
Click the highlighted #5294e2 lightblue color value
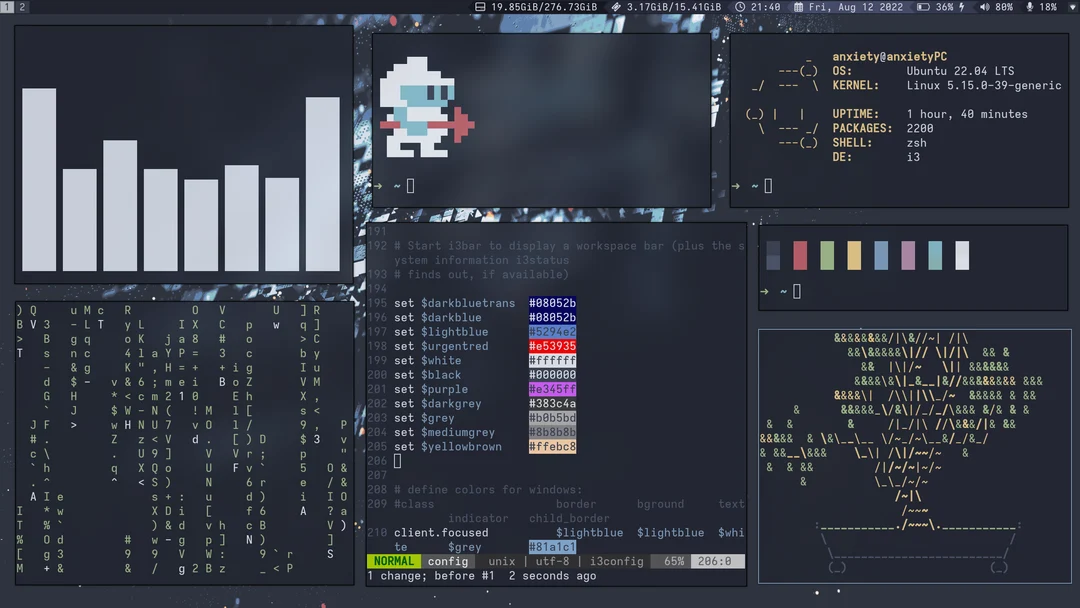[x=550, y=331]
